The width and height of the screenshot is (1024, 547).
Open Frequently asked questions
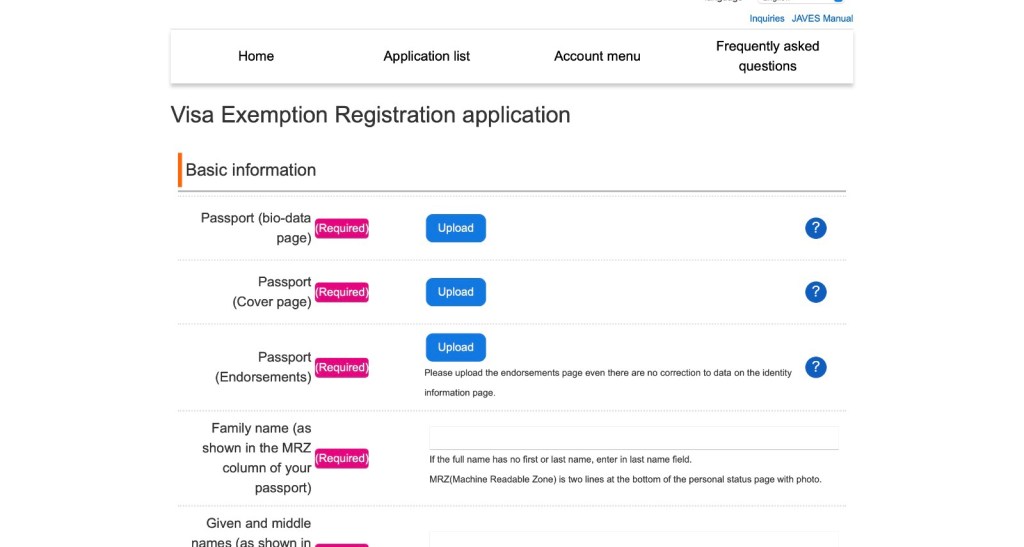(x=767, y=56)
